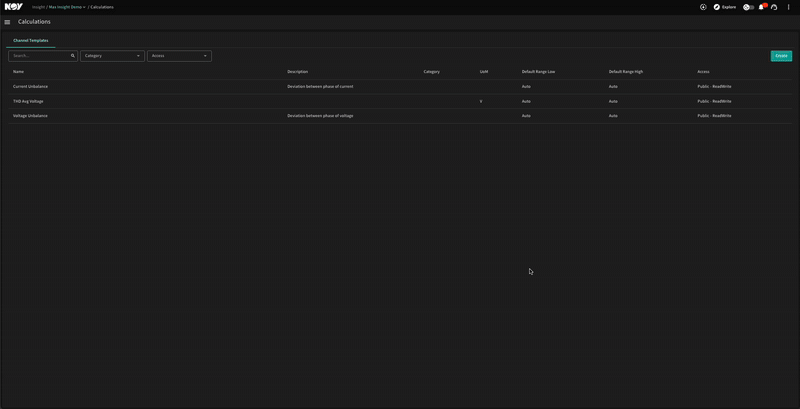This screenshot has width=800, height=409.
Task: Click Public - ReadWrite in THD Avg Voltage row
Action: [714, 101]
